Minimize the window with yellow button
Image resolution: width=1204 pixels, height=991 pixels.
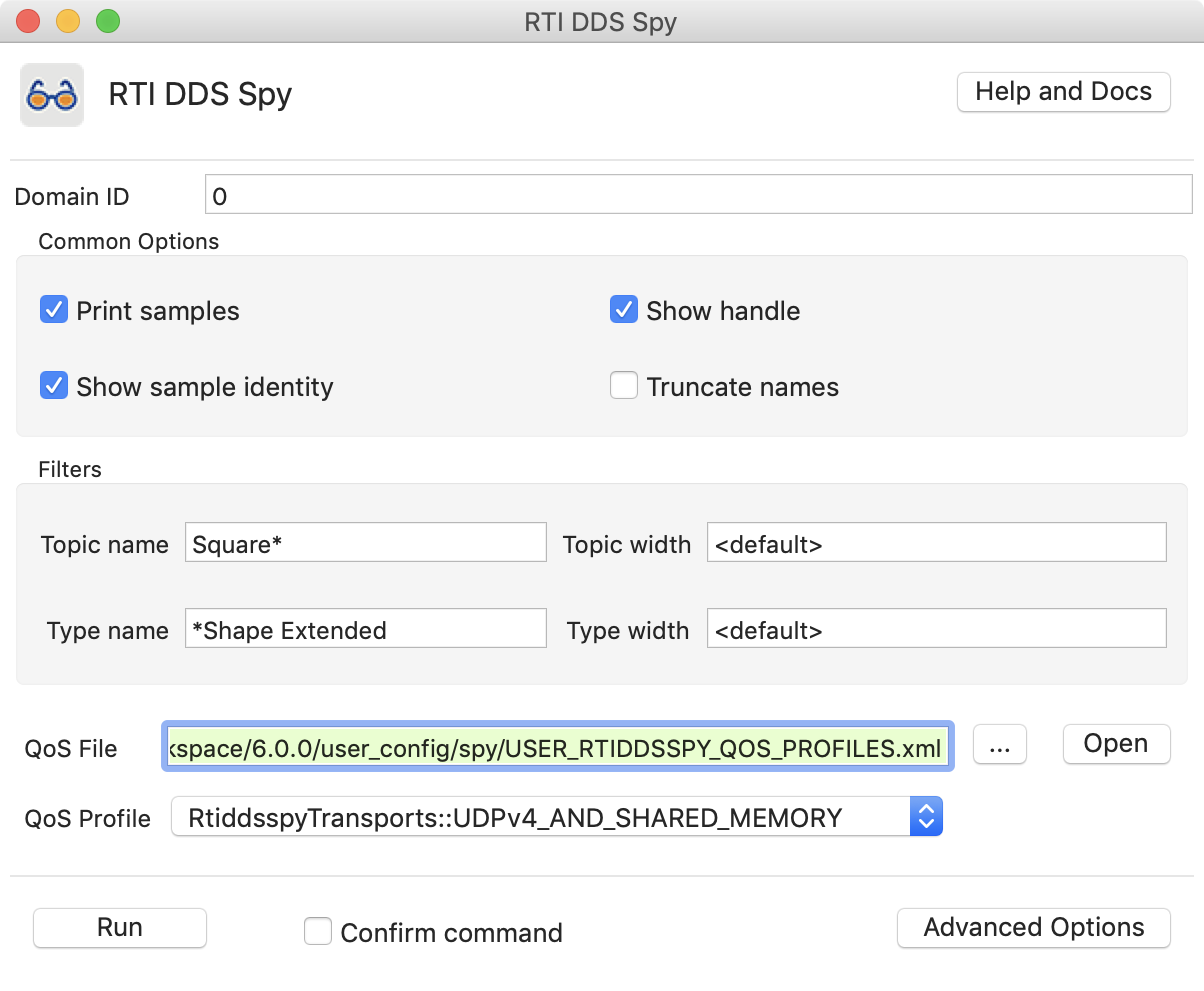tap(68, 21)
